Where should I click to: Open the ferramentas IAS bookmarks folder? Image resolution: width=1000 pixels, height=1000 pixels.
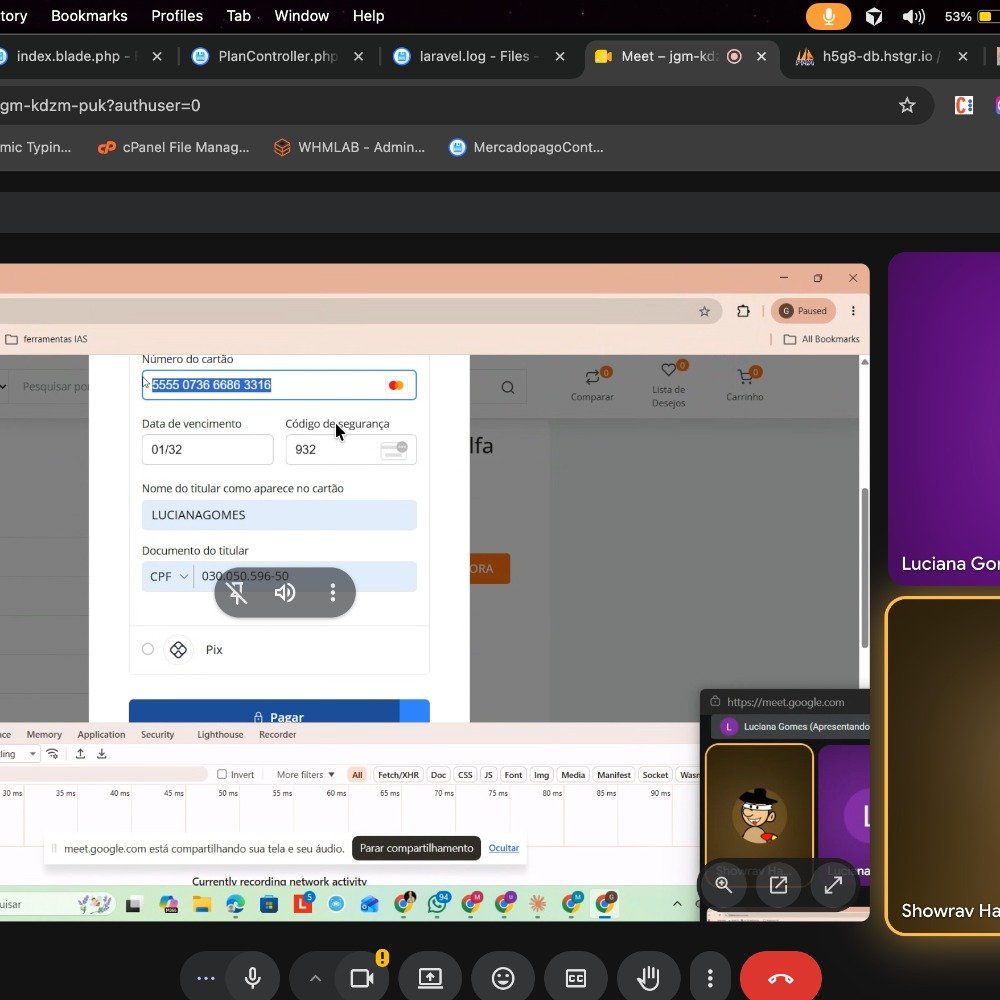(47, 339)
